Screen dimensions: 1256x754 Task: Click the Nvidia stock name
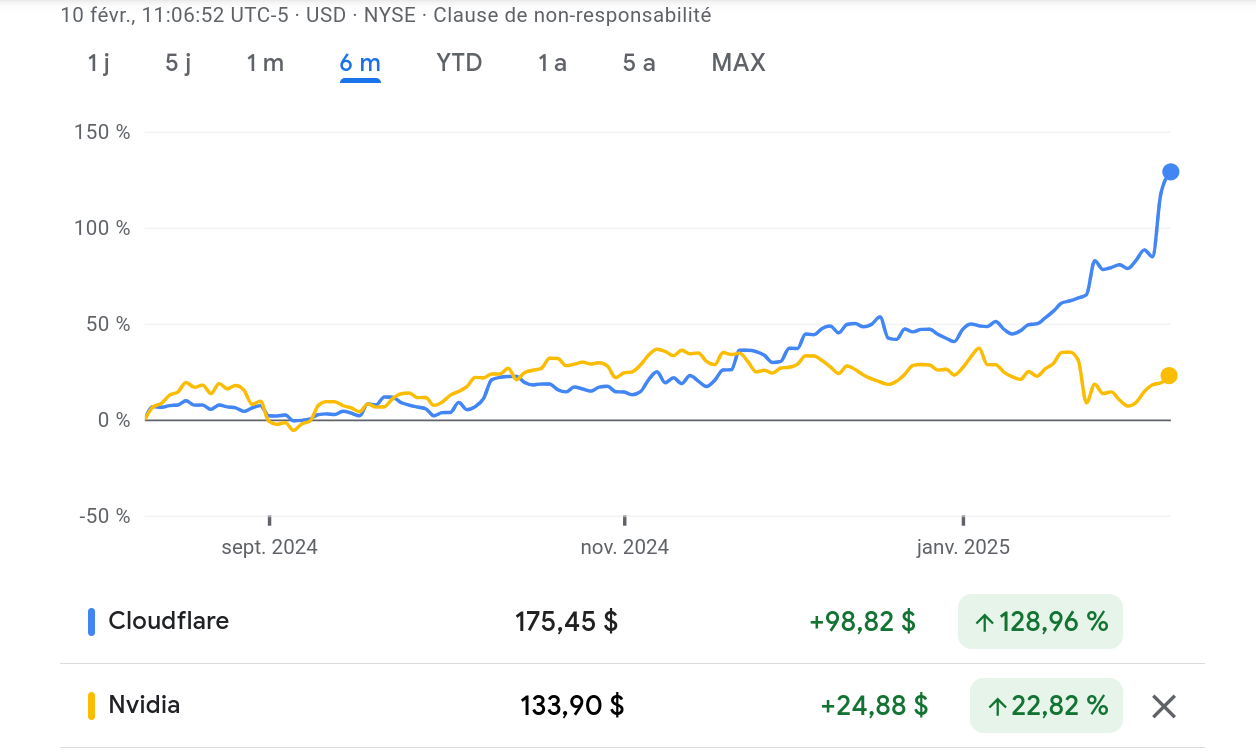coord(144,705)
